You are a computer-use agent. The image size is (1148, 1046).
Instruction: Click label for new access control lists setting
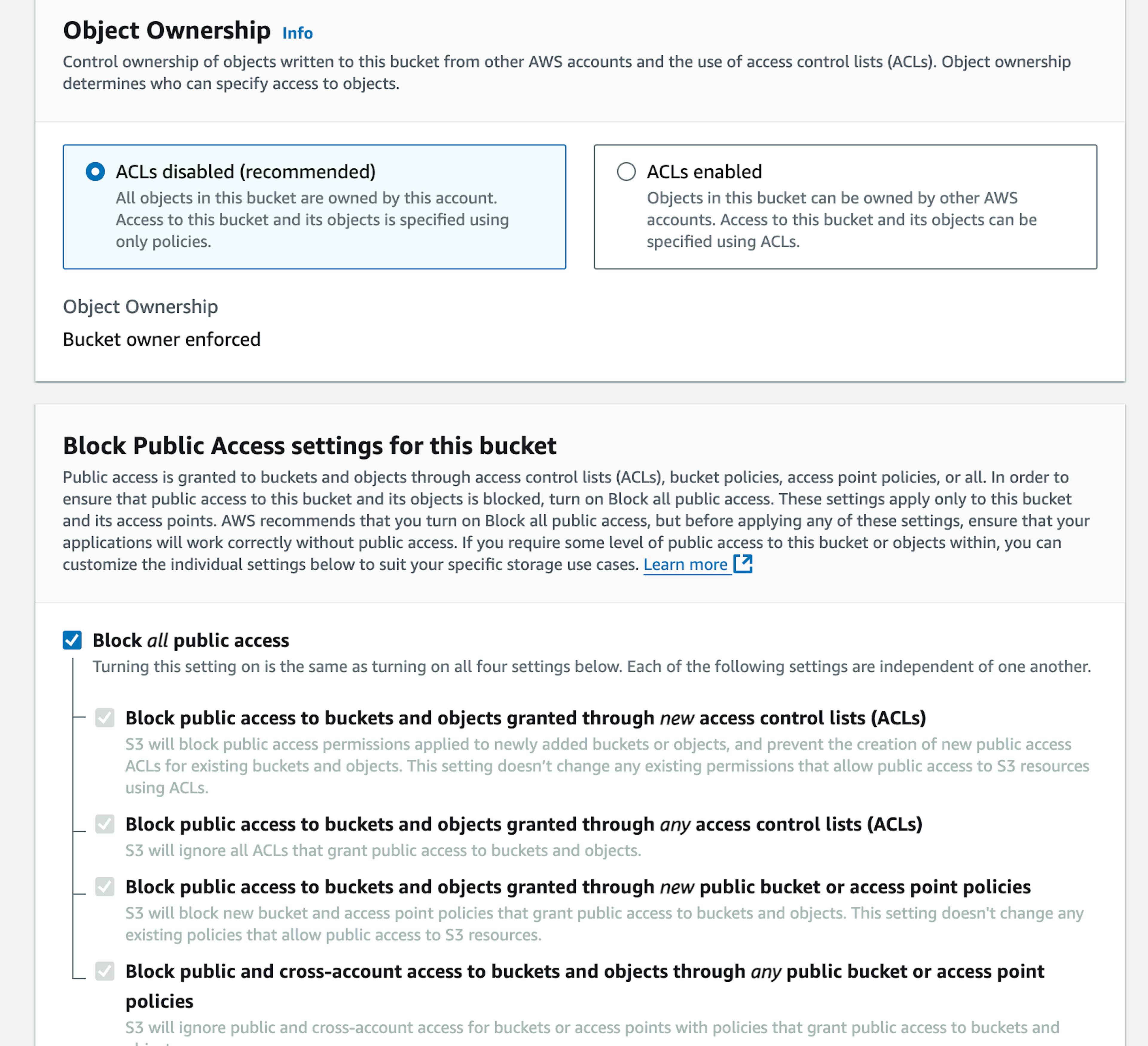(x=526, y=718)
